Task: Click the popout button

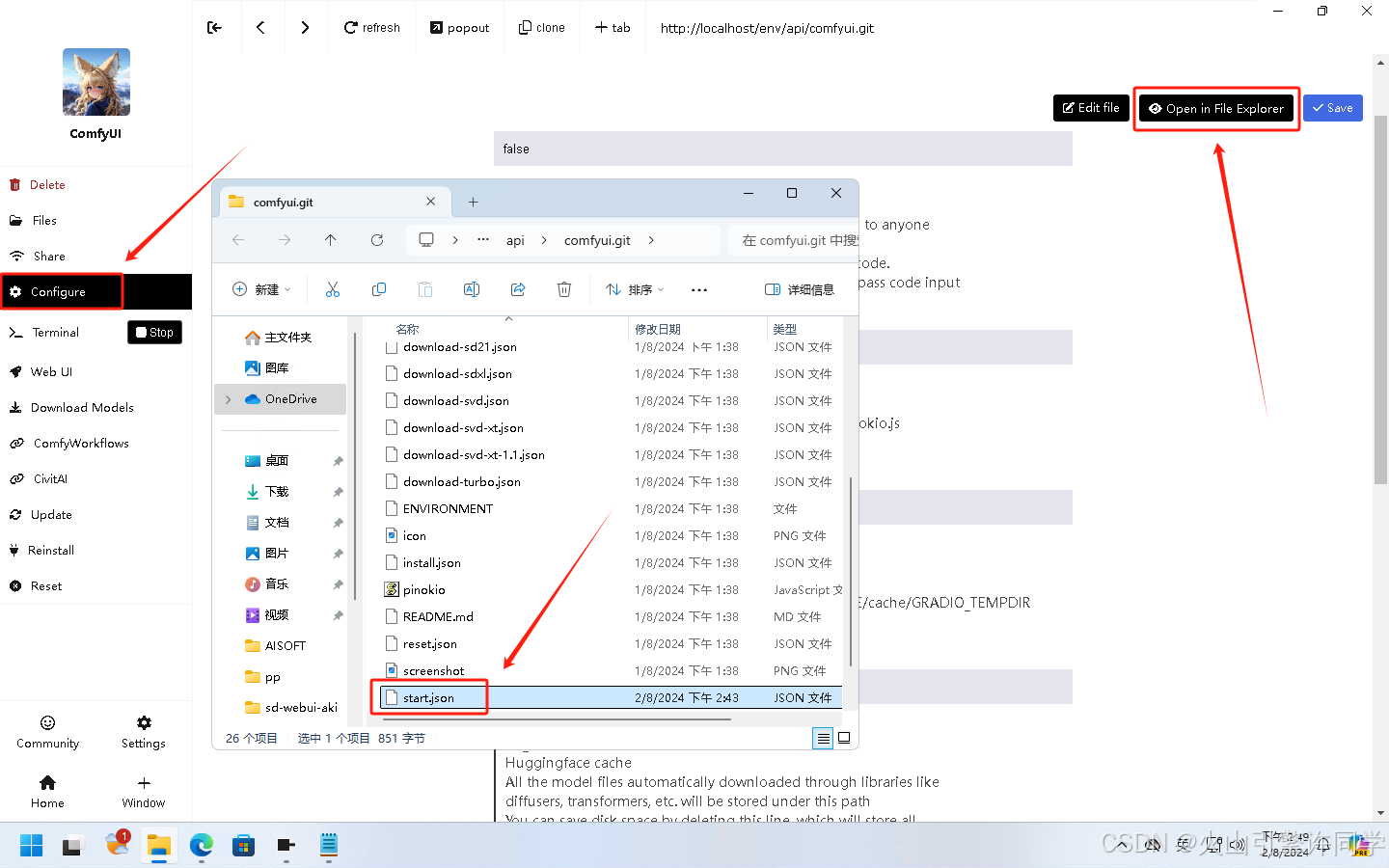Action: (460, 27)
